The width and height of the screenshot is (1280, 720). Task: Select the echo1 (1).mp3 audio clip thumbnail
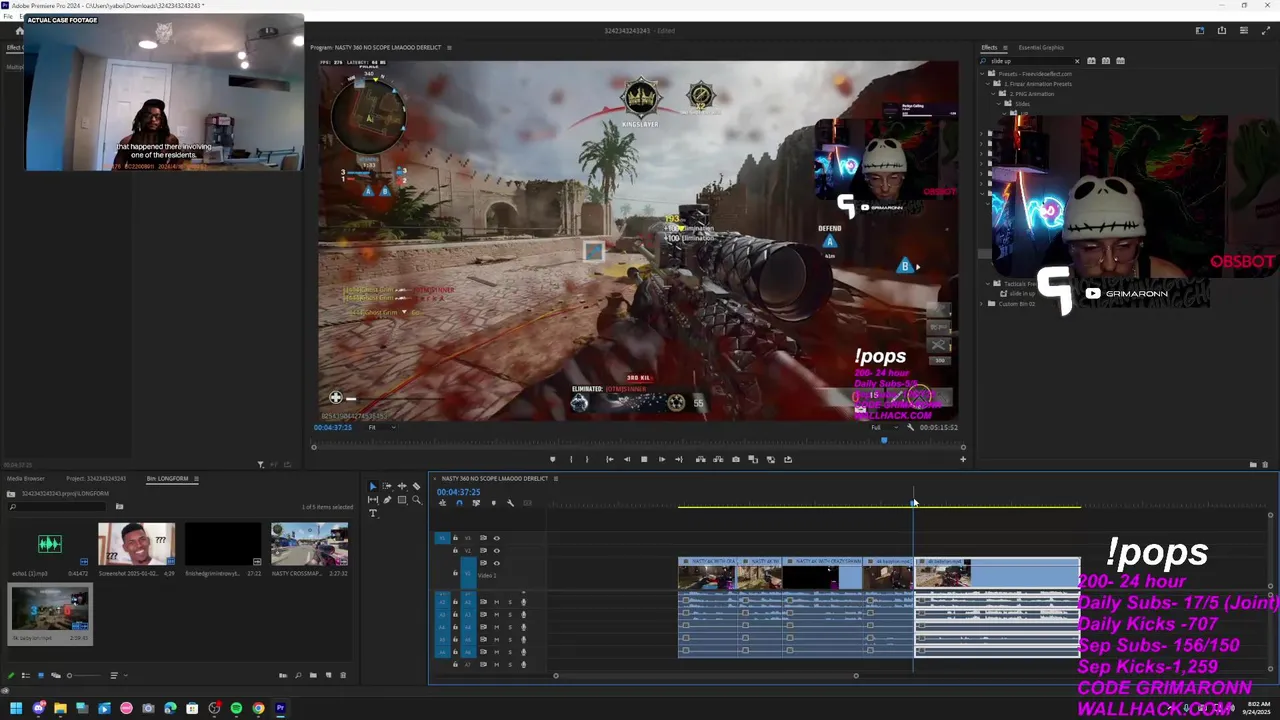pyautogui.click(x=50, y=544)
